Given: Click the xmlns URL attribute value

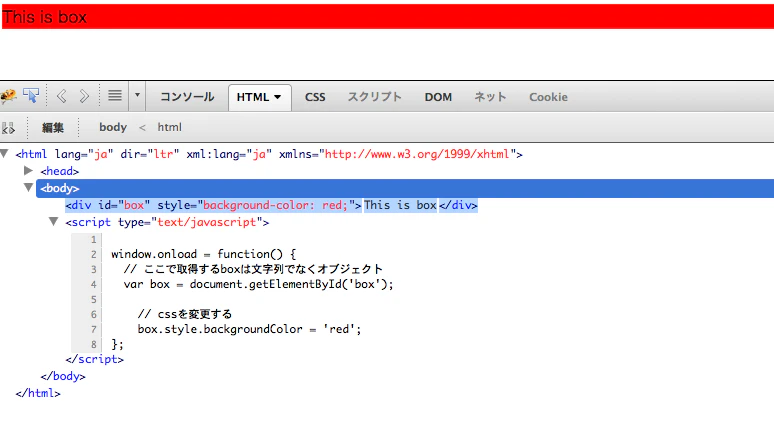Looking at the screenshot, I should tap(417, 154).
